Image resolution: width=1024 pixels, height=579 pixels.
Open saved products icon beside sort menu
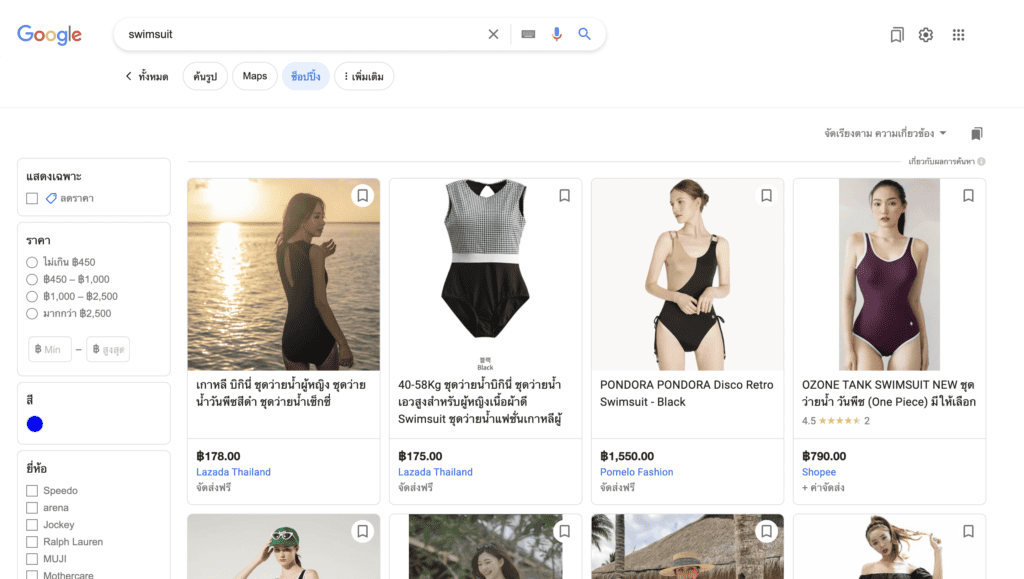pyautogui.click(x=976, y=133)
